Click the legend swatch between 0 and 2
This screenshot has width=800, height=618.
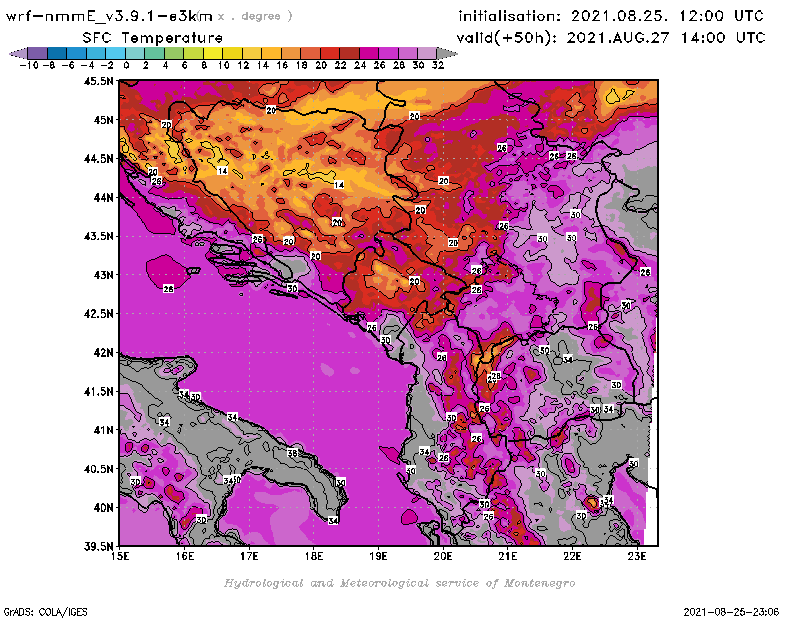pyautogui.click(x=135, y=53)
